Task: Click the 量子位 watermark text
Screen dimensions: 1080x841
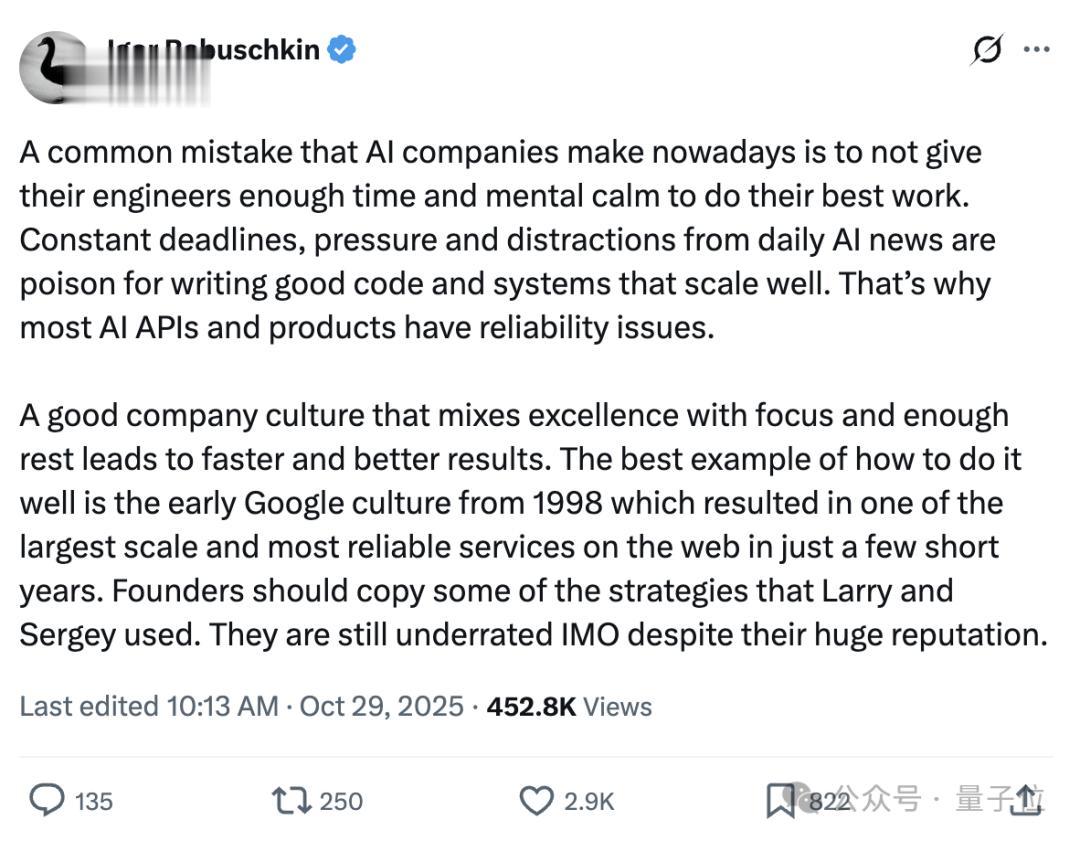Action: 985,799
